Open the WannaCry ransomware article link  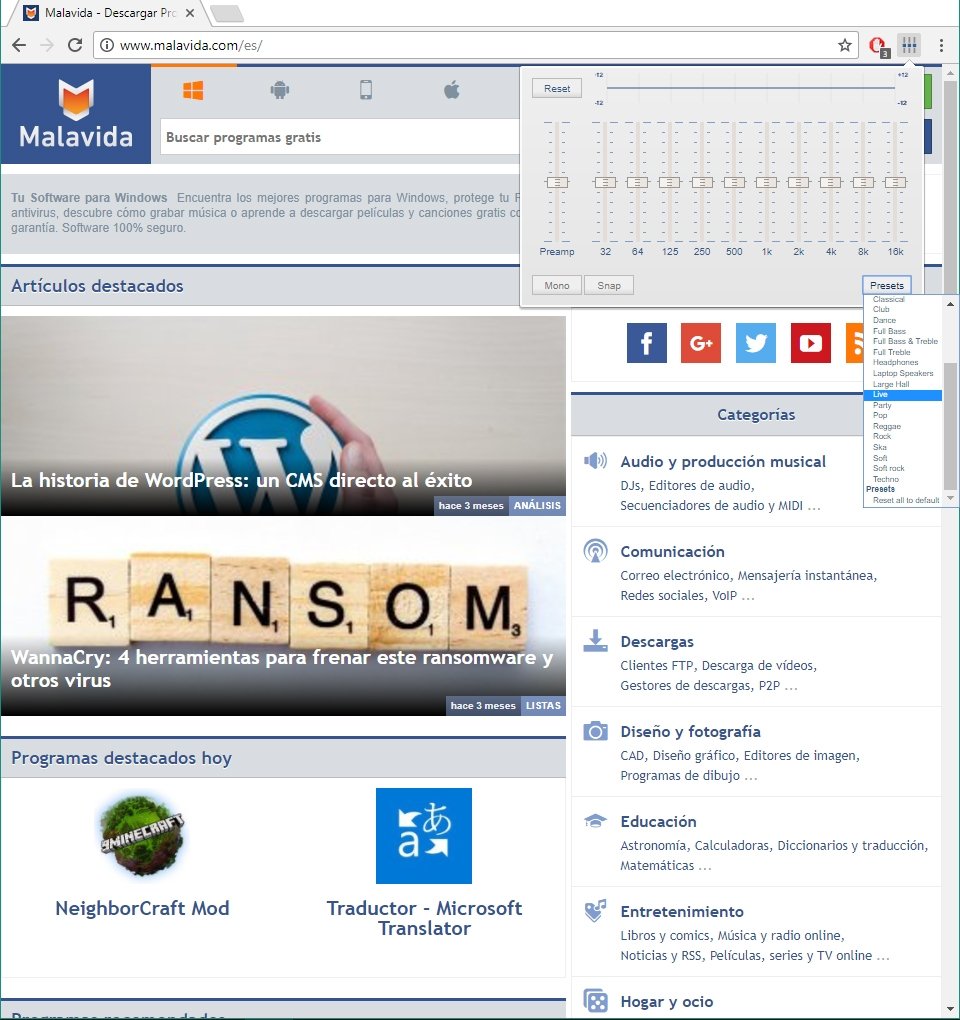click(282, 668)
